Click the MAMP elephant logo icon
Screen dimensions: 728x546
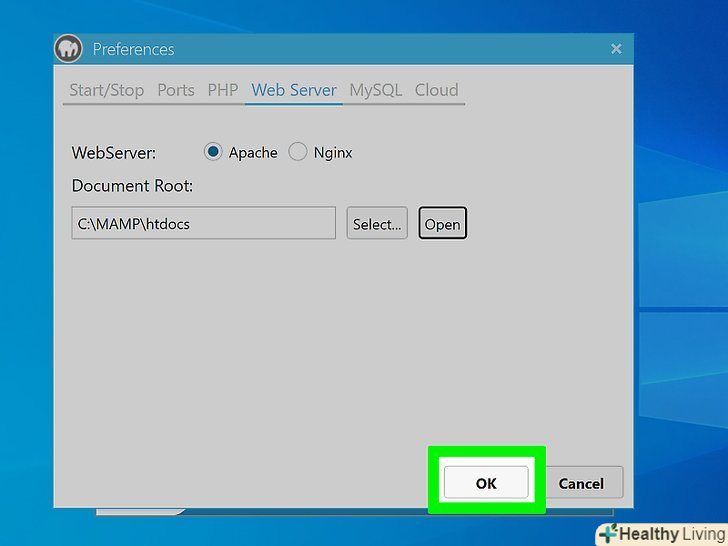(x=68, y=48)
